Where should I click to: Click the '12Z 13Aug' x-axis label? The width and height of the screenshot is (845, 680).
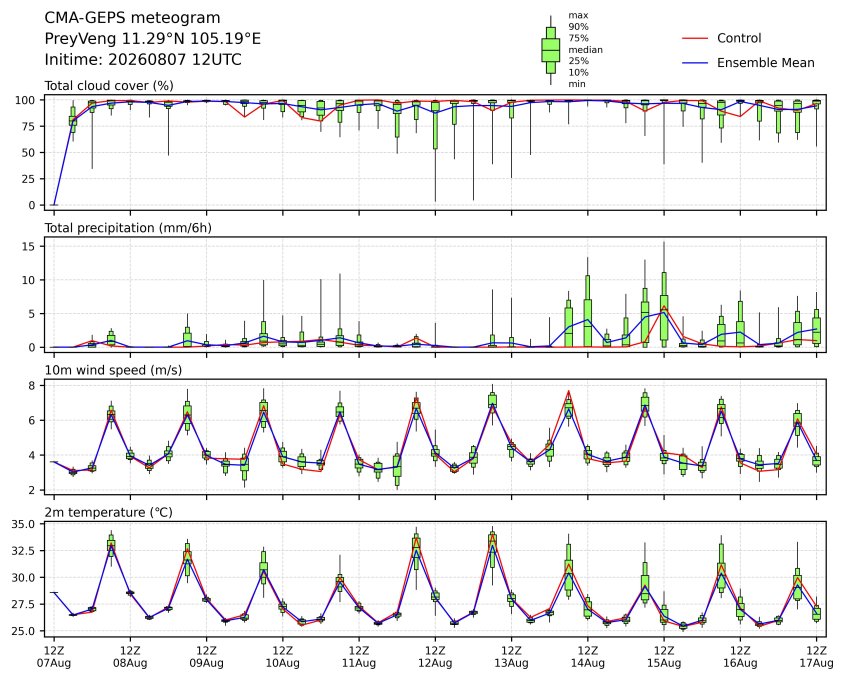click(x=511, y=657)
